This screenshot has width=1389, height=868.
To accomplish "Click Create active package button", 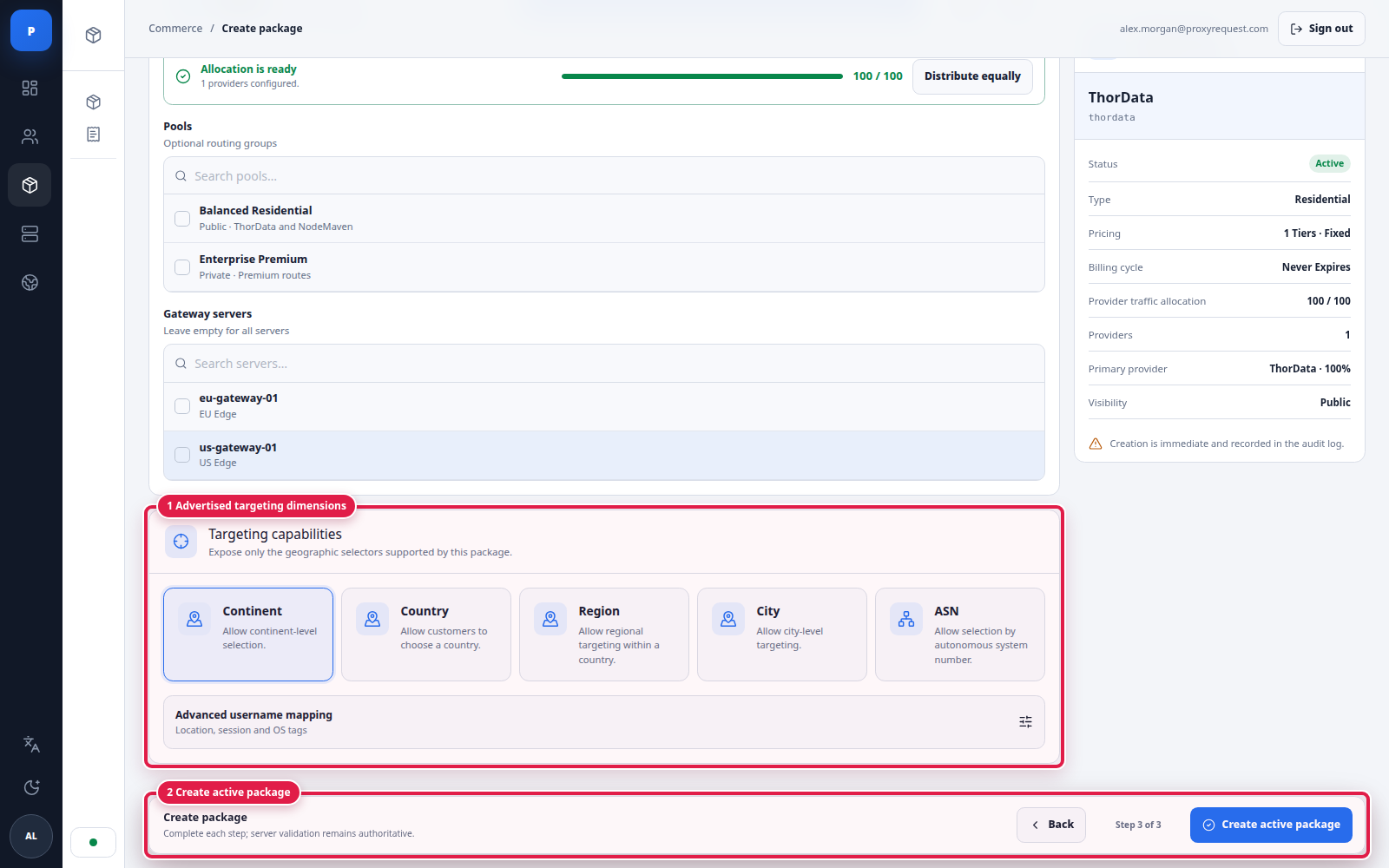I will coord(1271,825).
